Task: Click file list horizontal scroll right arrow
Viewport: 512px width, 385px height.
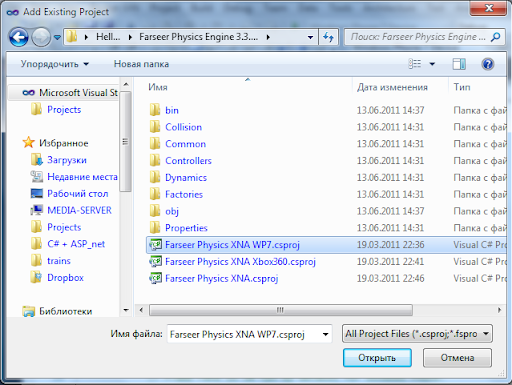Action: (x=499, y=310)
